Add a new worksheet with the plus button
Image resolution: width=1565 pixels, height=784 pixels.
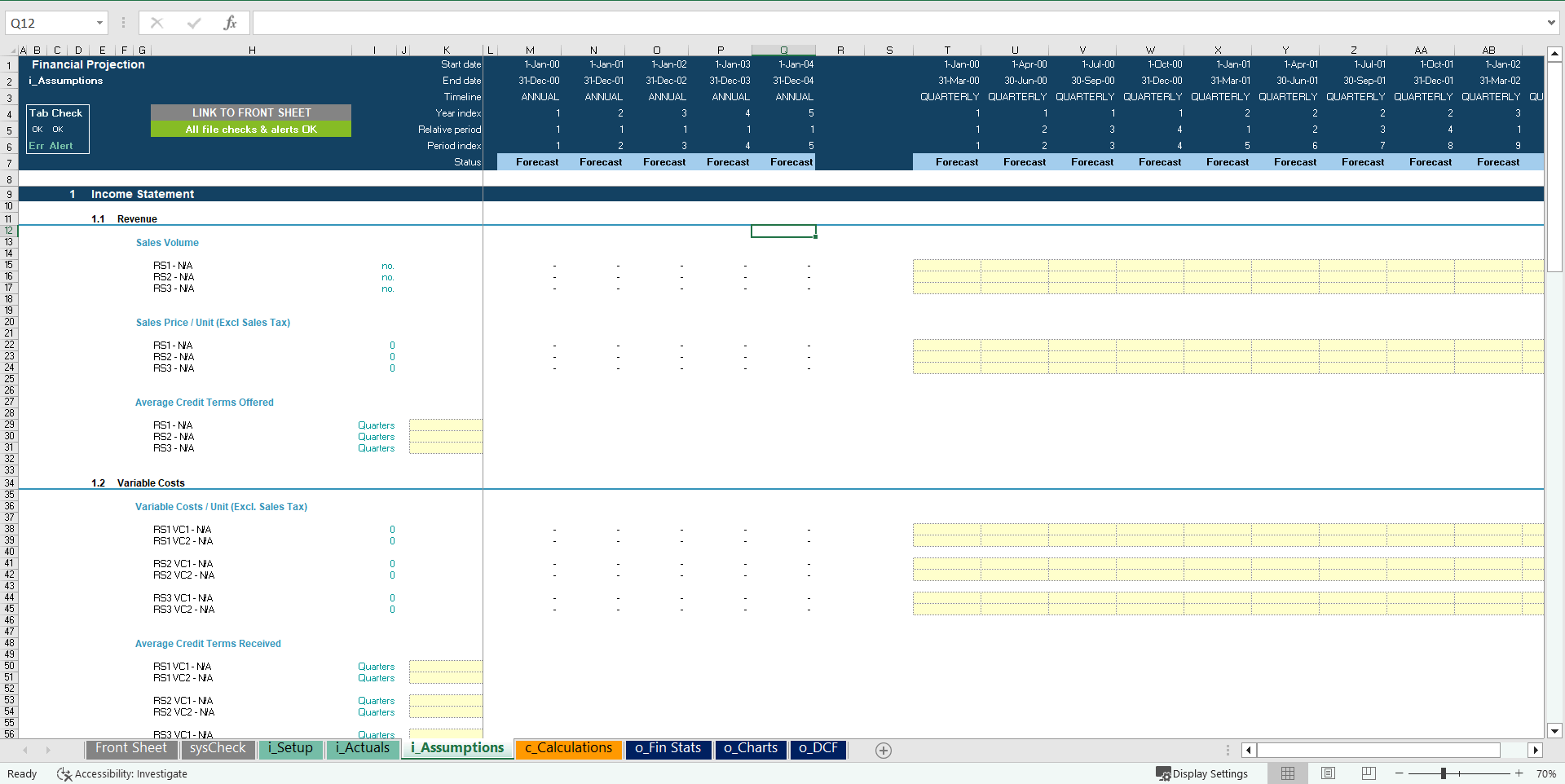pos(883,750)
